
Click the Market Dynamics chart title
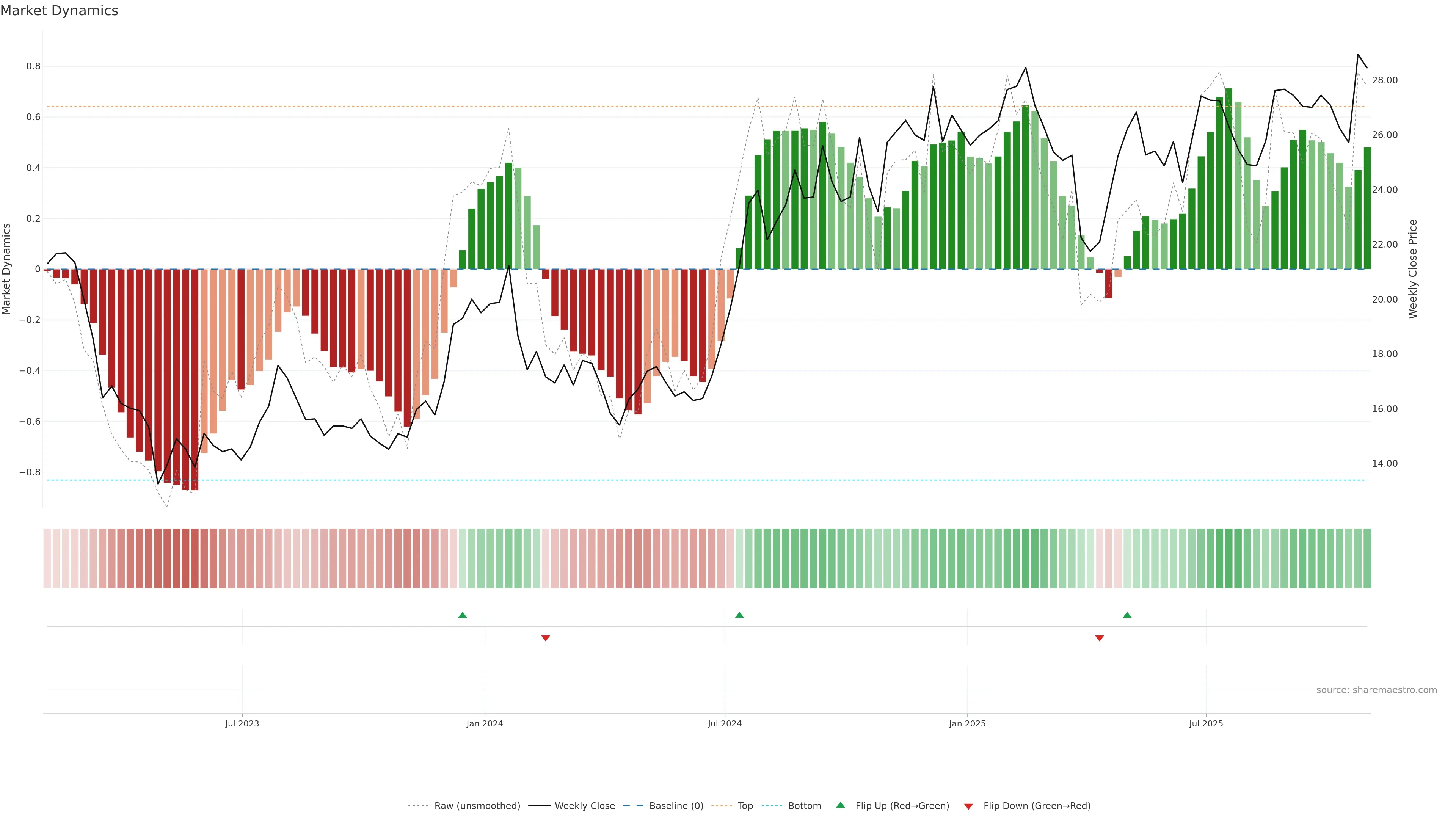[x=60, y=11]
